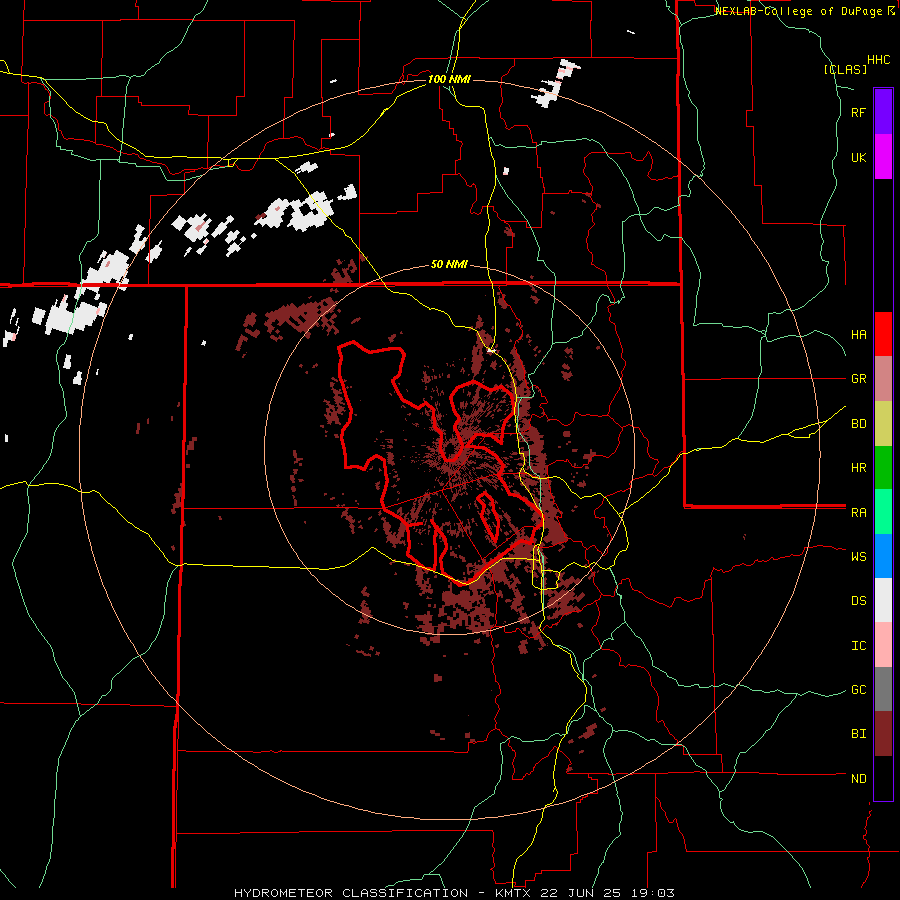Select the BD yellow legend block
The height and width of the screenshot is (900, 900).
pyautogui.click(x=883, y=424)
